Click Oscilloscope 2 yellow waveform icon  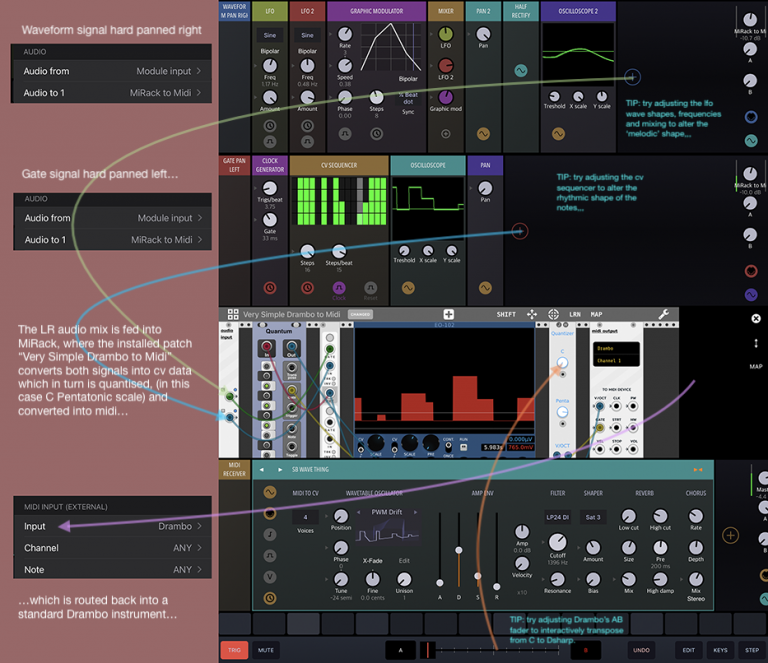tap(558, 133)
